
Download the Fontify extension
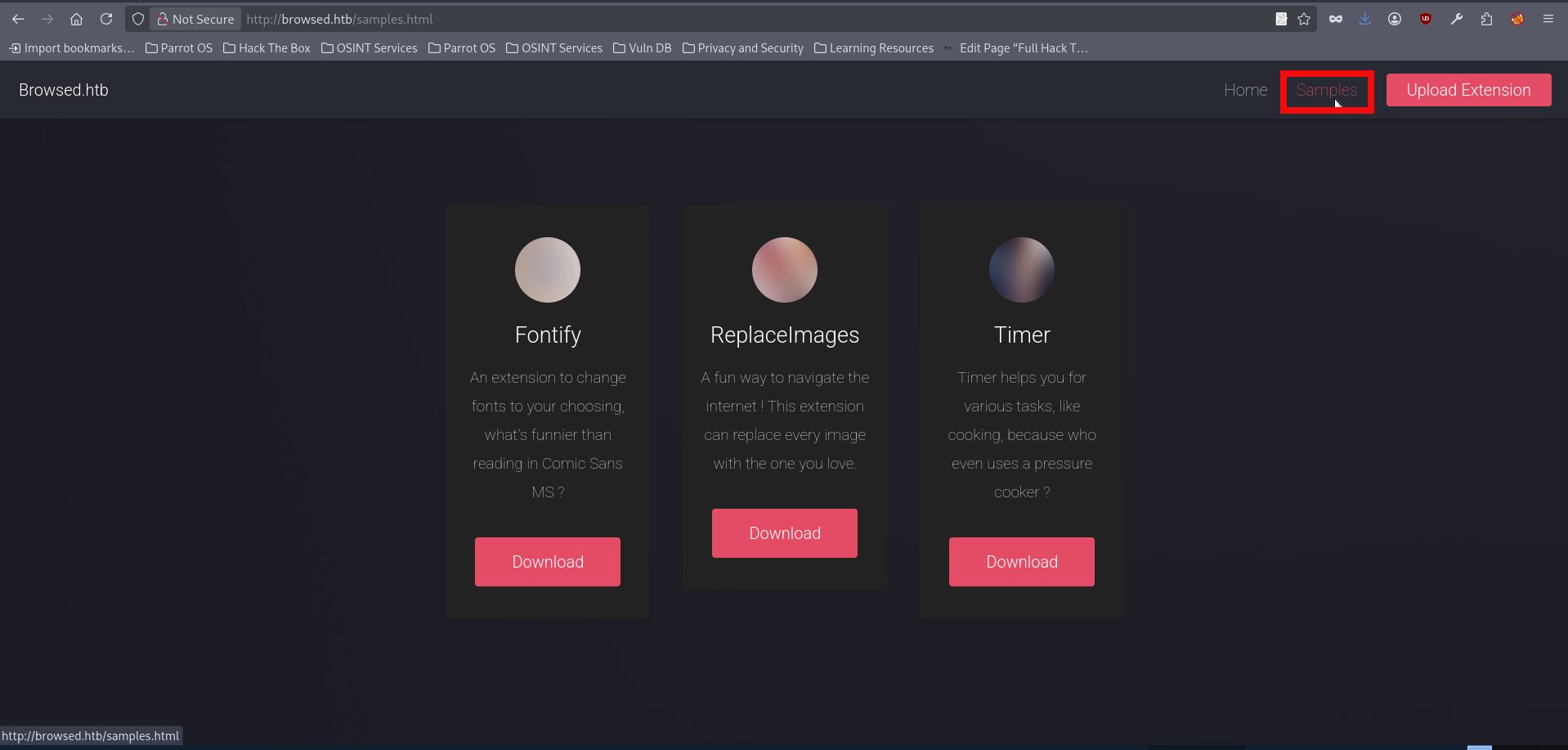[548, 562]
